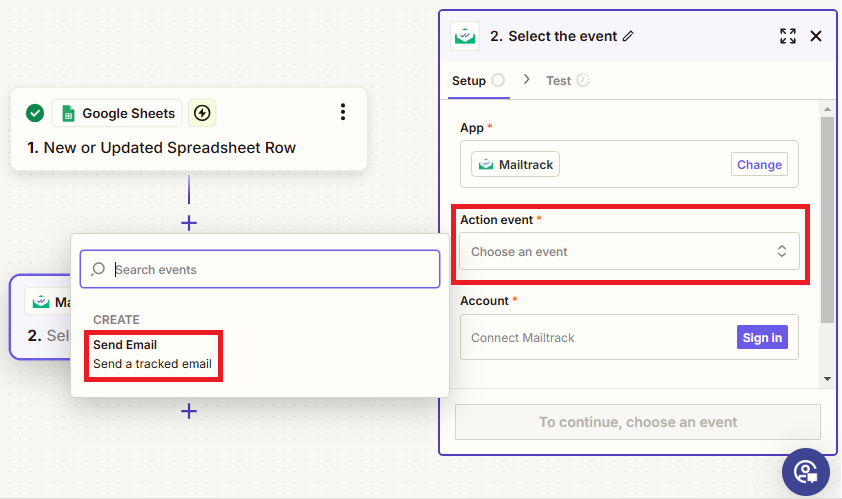Screen dimensions: 842x499
Task: Add a step with the plus between steps
Action: point(189,223)
